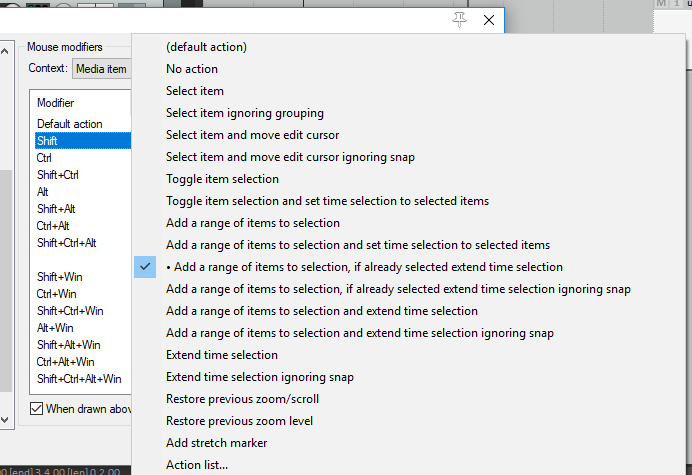Select the 'Default action' modifier row

[x=70, y=124]
